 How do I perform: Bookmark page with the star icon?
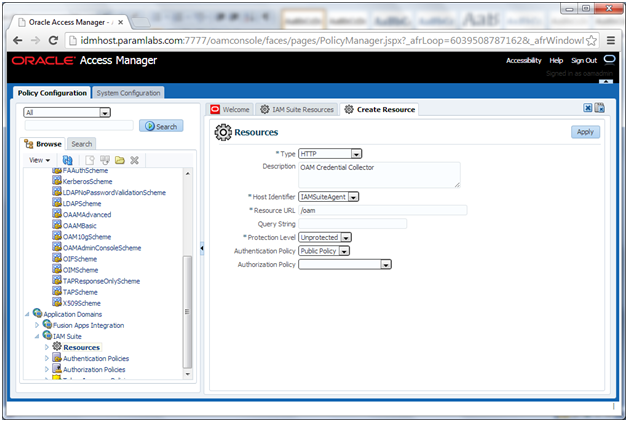pos(591,40)
